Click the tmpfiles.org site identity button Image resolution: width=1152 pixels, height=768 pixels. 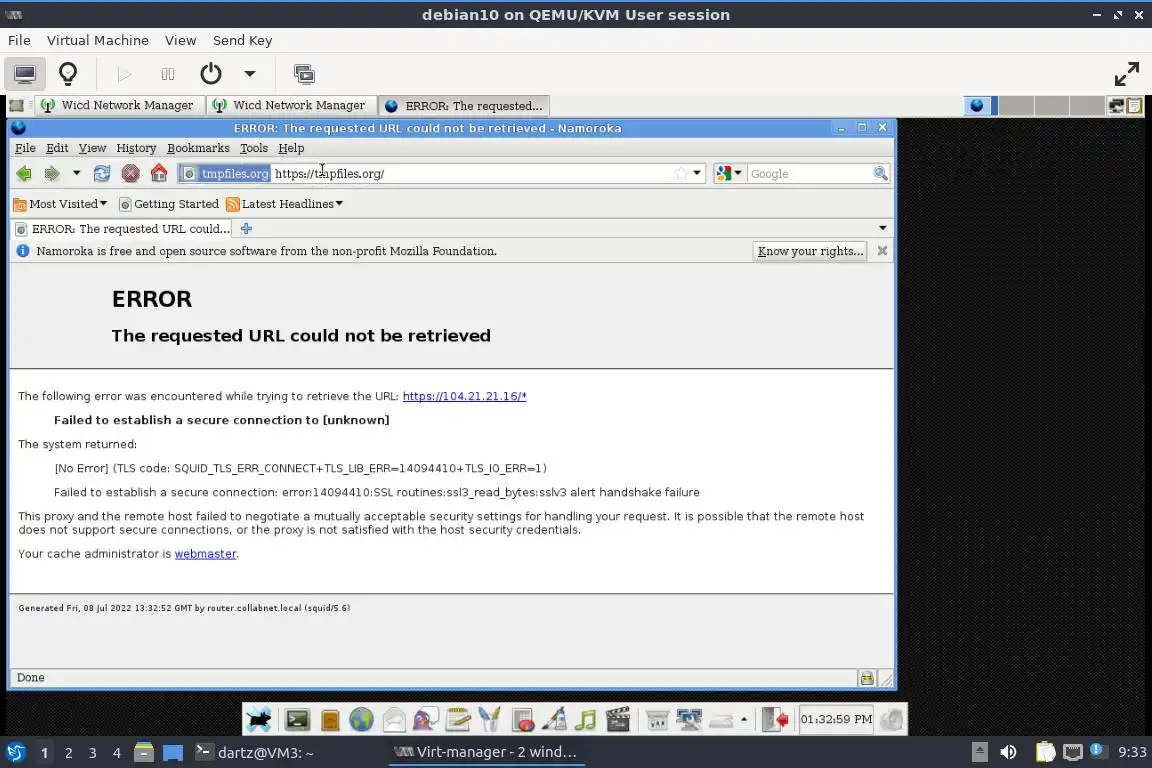(226, 173)
